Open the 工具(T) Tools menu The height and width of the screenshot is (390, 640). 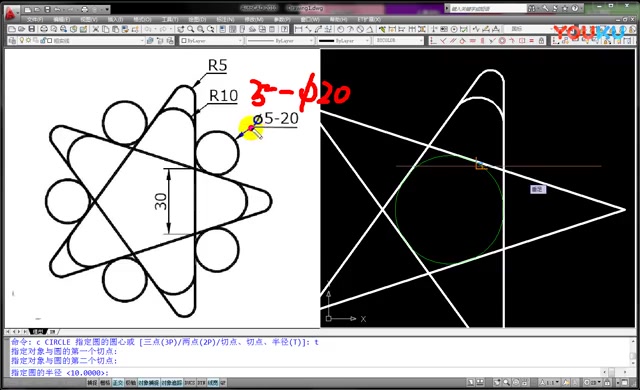click(x=169, y=19)
